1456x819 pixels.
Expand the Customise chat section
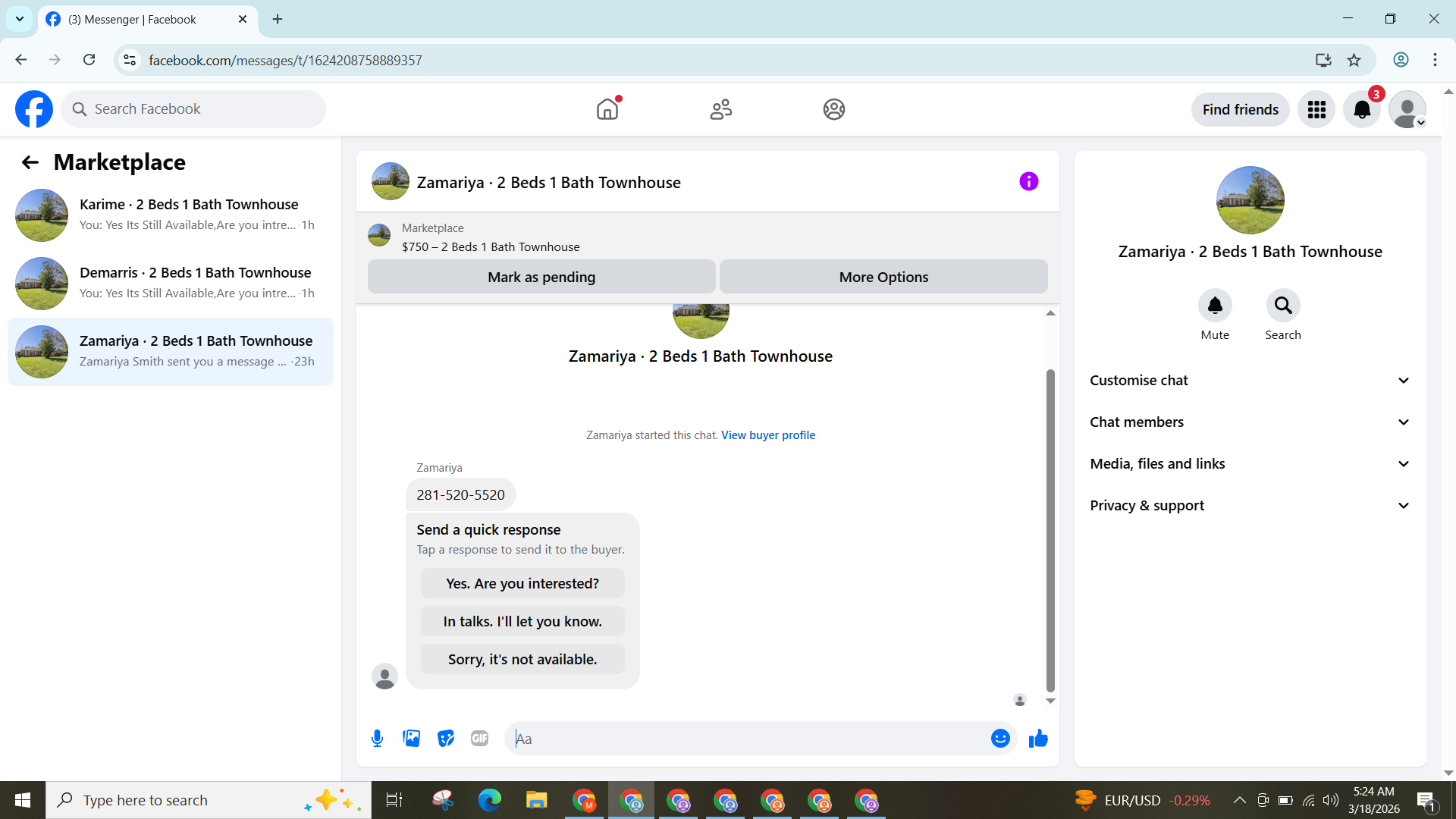[1250, 381]
